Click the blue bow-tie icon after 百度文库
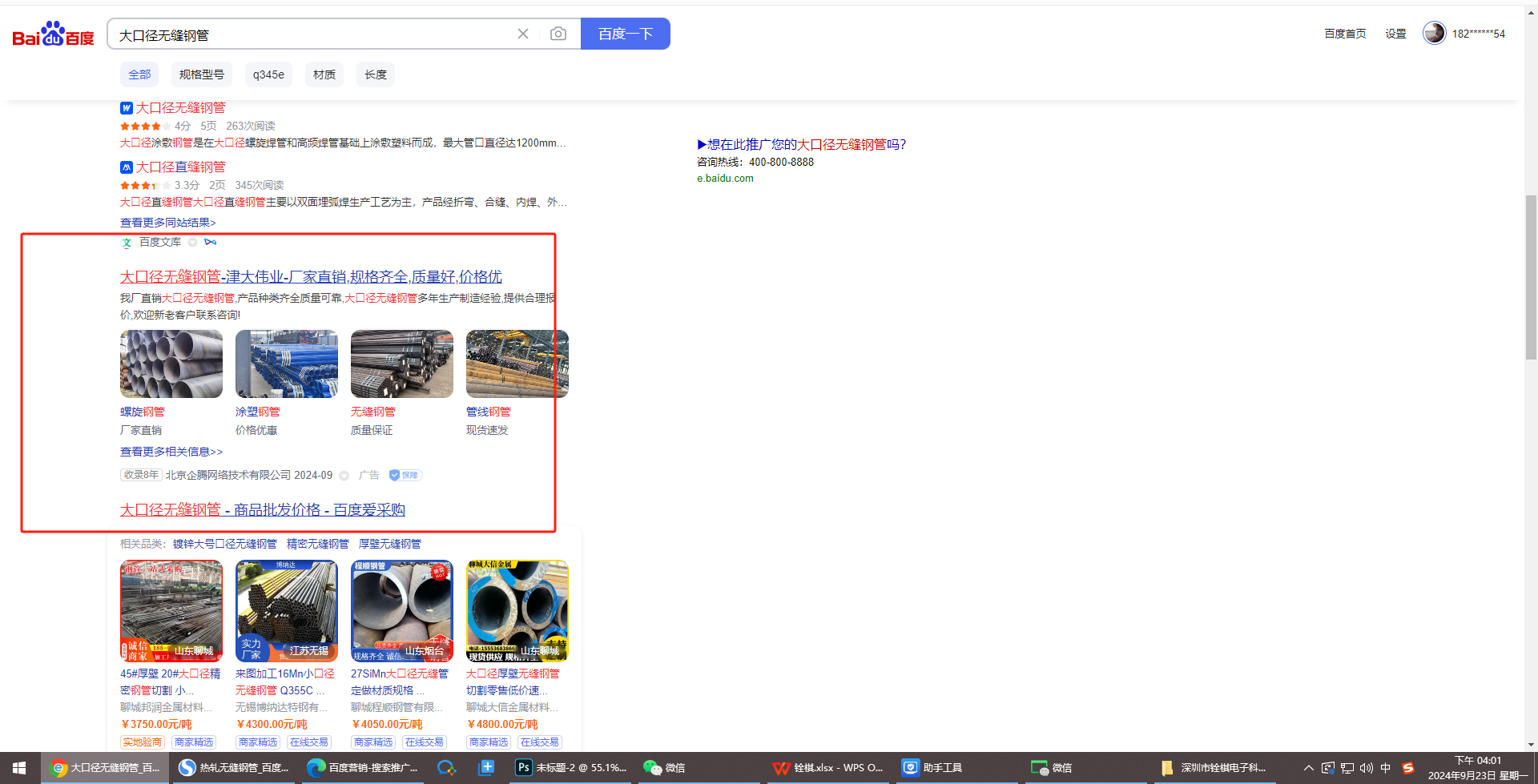The image size is (1538, 784). [211, 242]
